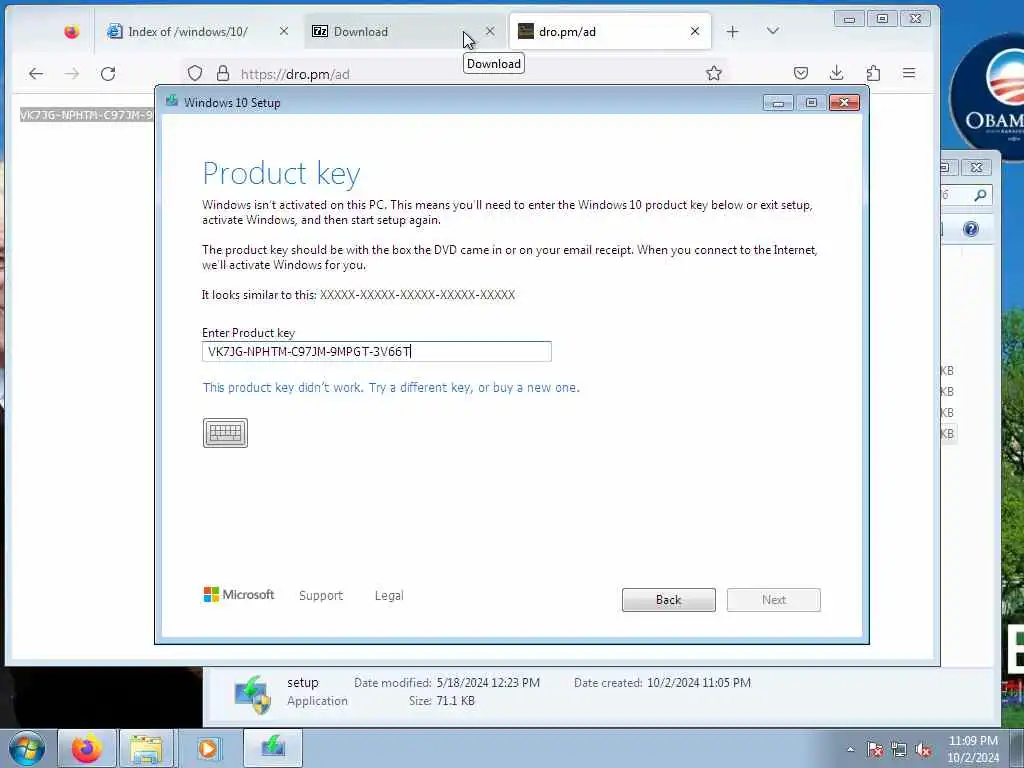The height and width of the screenshot is (768, 1024).
Task: Click the Windows 10 Setup title icon
Action: [172, 101]
